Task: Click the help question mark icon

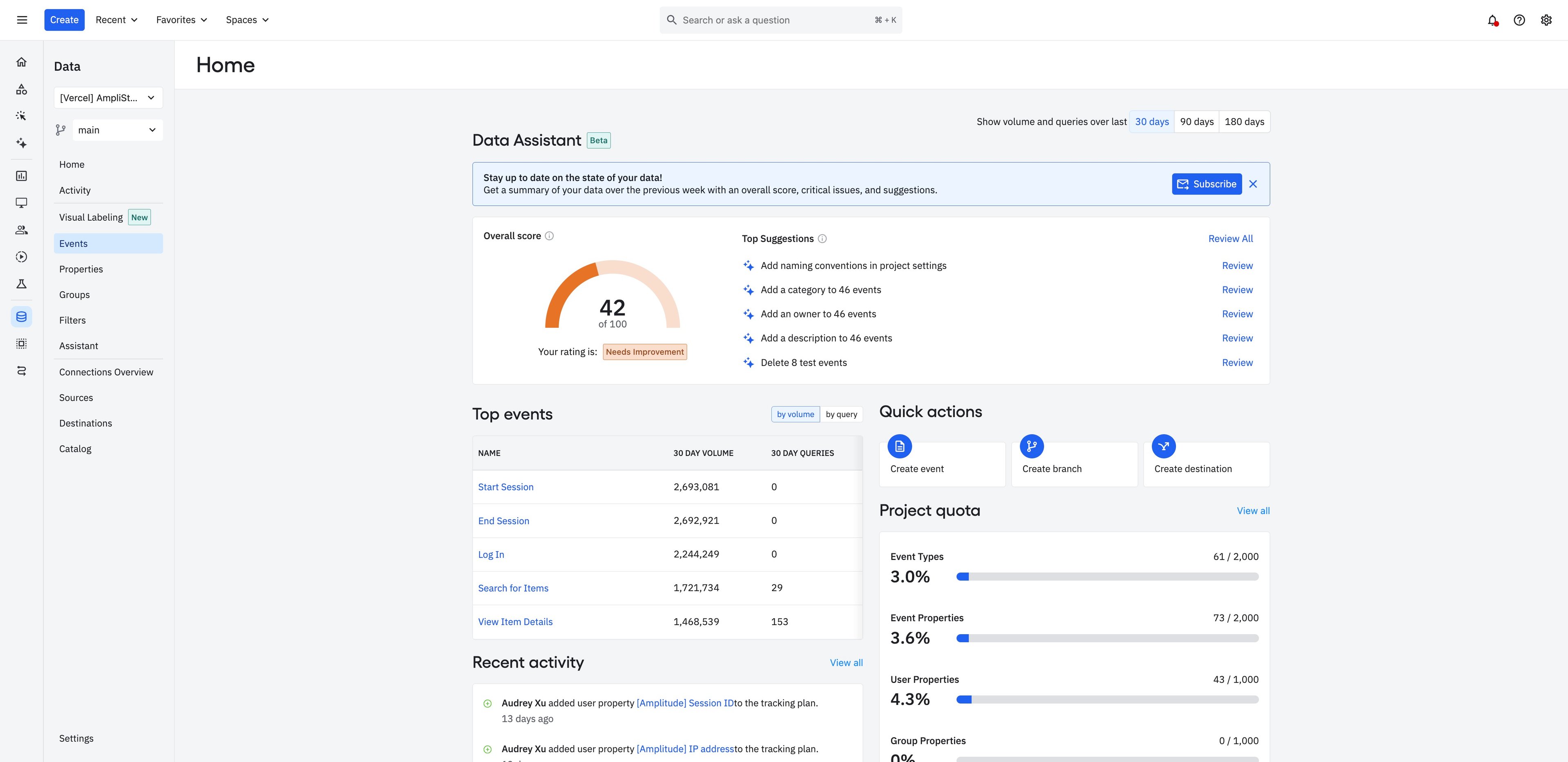Action: point(1519,20)
